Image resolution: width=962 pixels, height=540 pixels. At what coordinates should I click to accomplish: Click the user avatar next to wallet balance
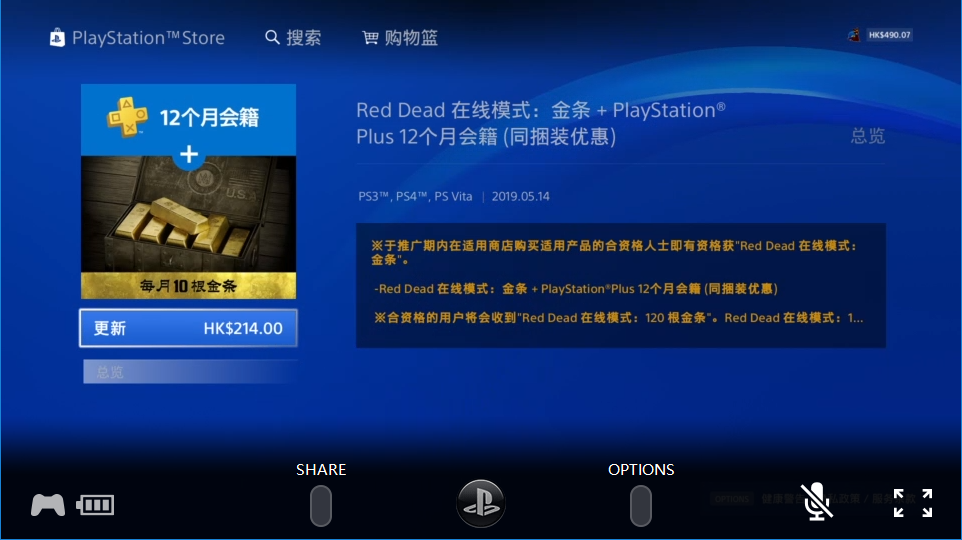click(854, 35)
